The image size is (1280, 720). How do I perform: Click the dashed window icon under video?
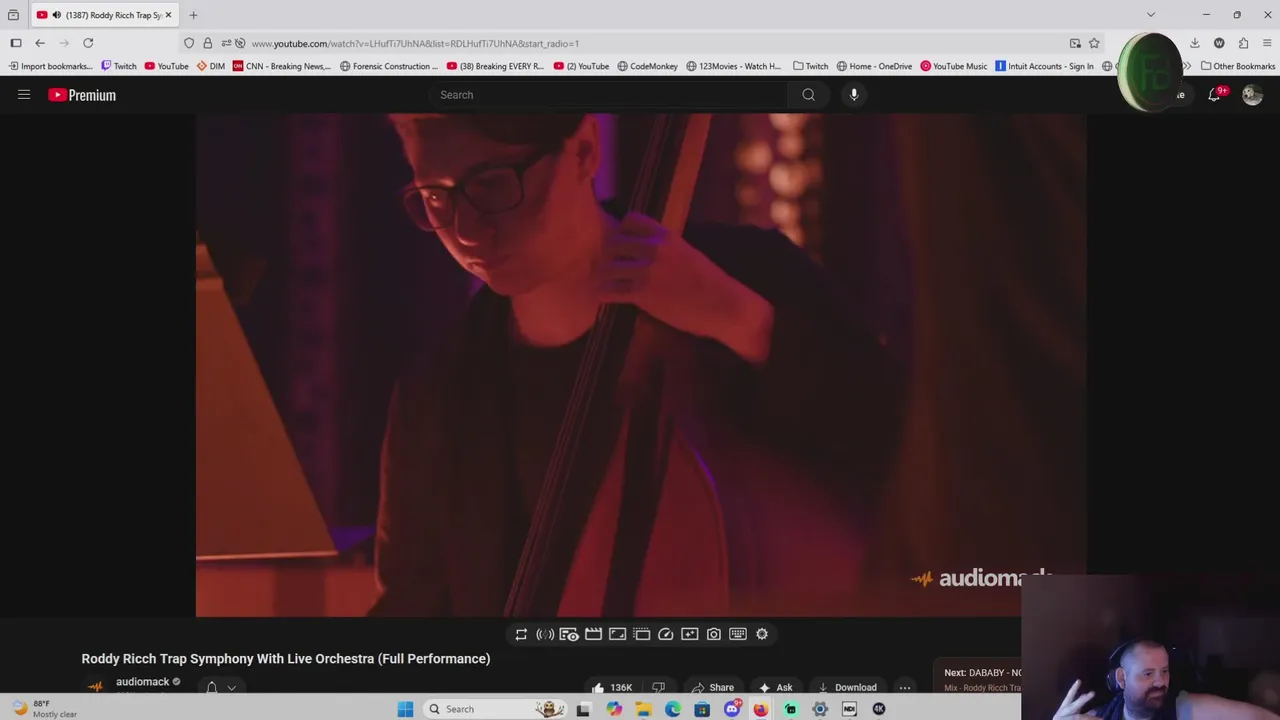(x=641, y=634)
